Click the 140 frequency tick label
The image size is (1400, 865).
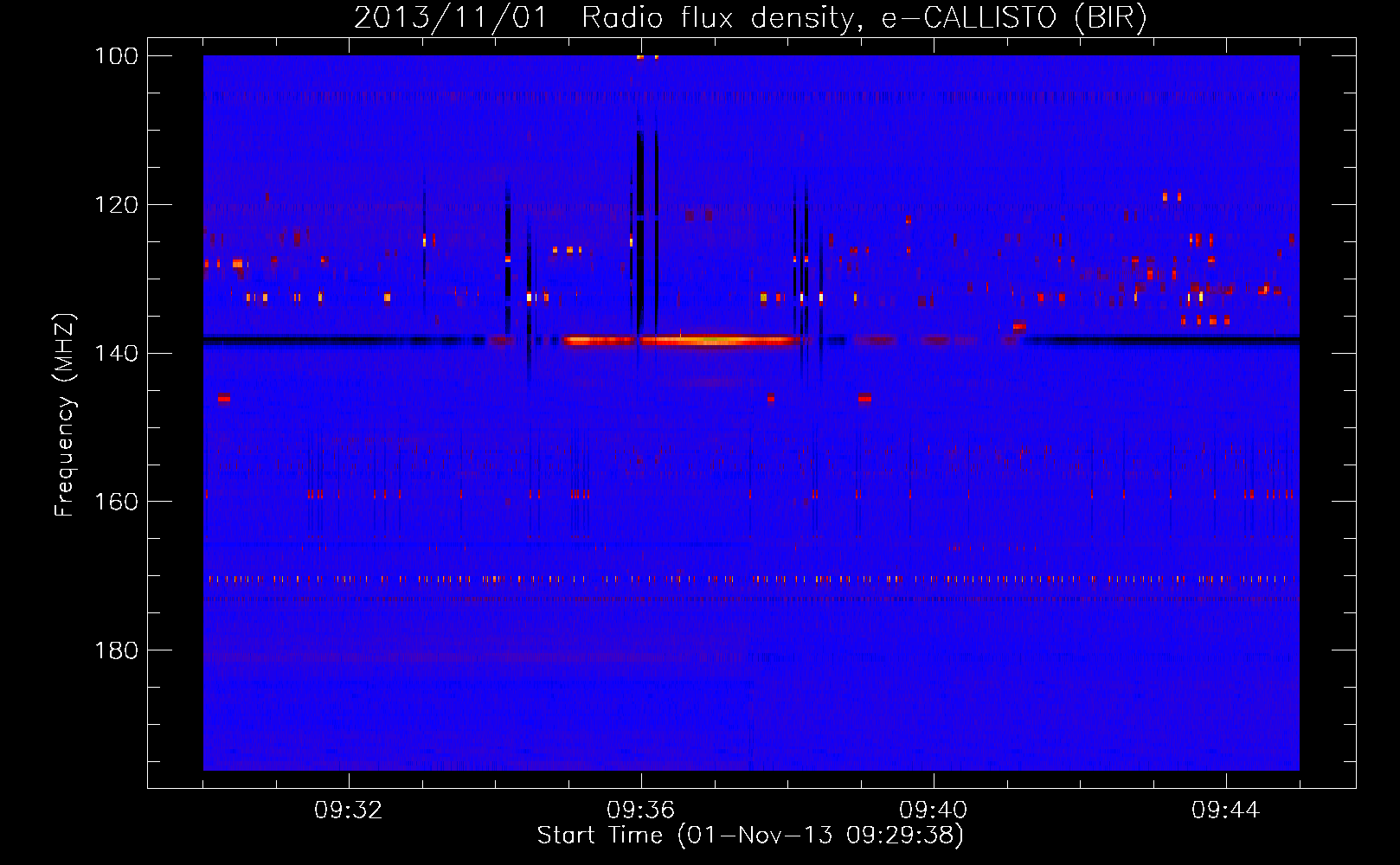click(118, 353)
